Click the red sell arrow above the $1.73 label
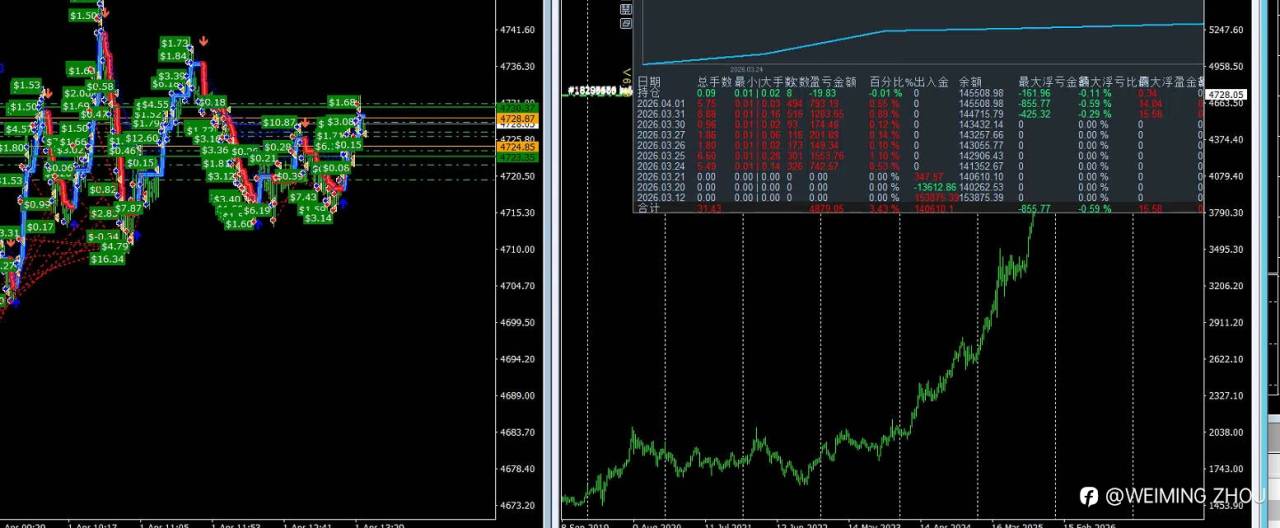Image resolution: width=1280 pixels, height=528 pixels. point(204,41)
